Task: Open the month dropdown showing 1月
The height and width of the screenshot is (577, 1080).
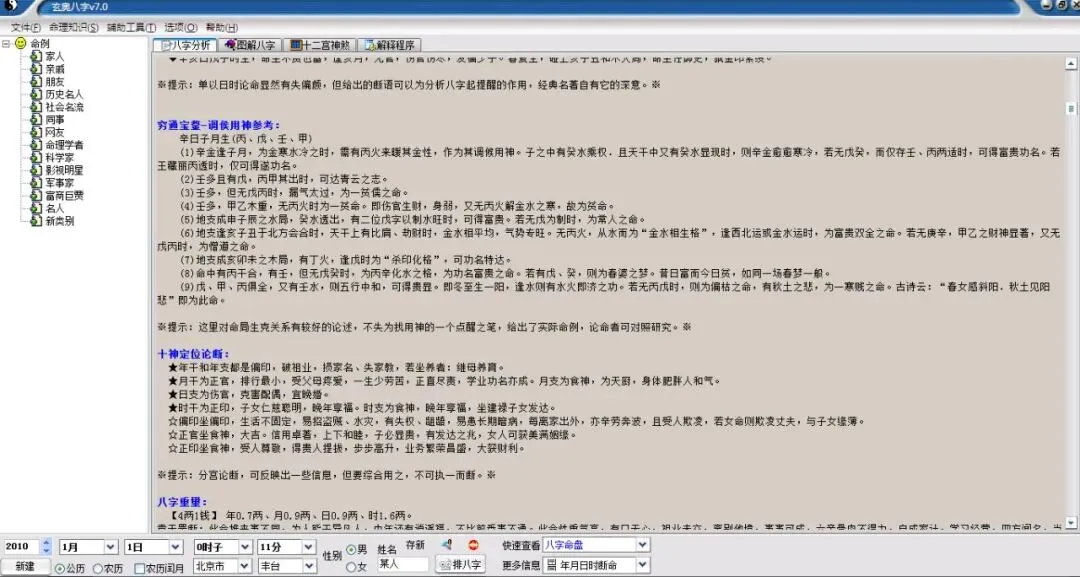Action: (x=110, y=547)
